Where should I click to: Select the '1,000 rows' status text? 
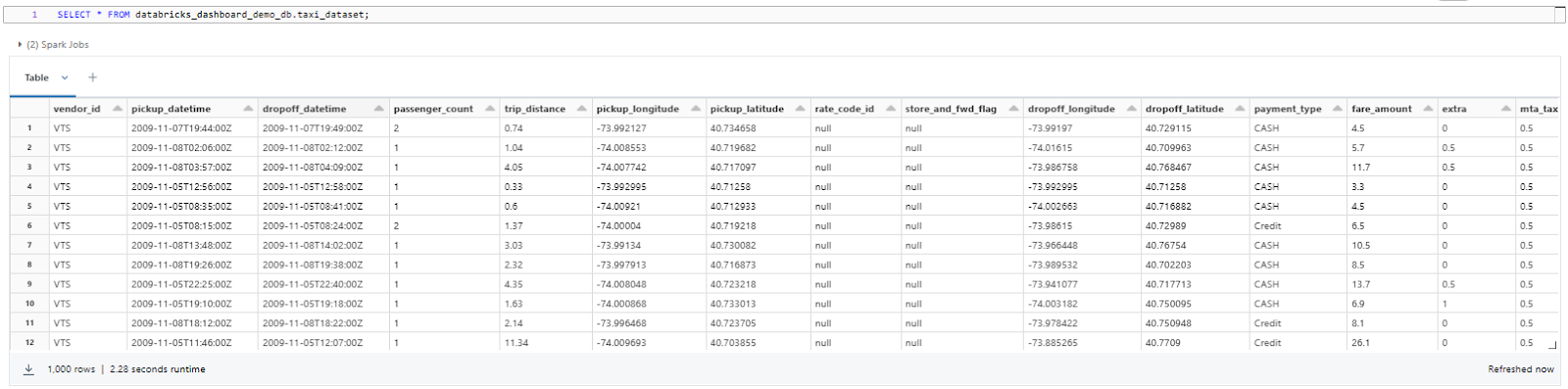point(72,369)
